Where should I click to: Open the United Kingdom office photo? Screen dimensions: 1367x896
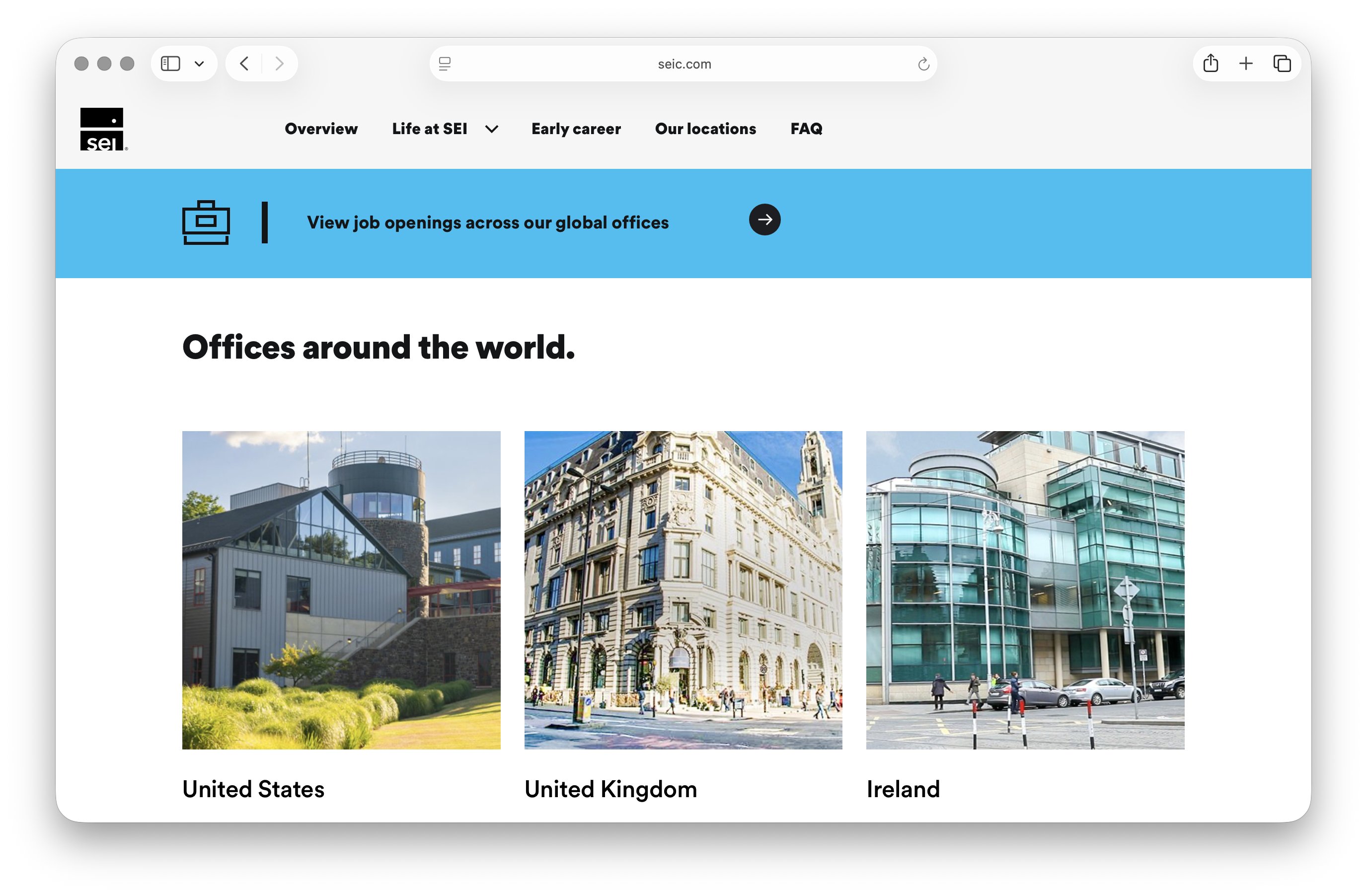[x=683, y=590]
